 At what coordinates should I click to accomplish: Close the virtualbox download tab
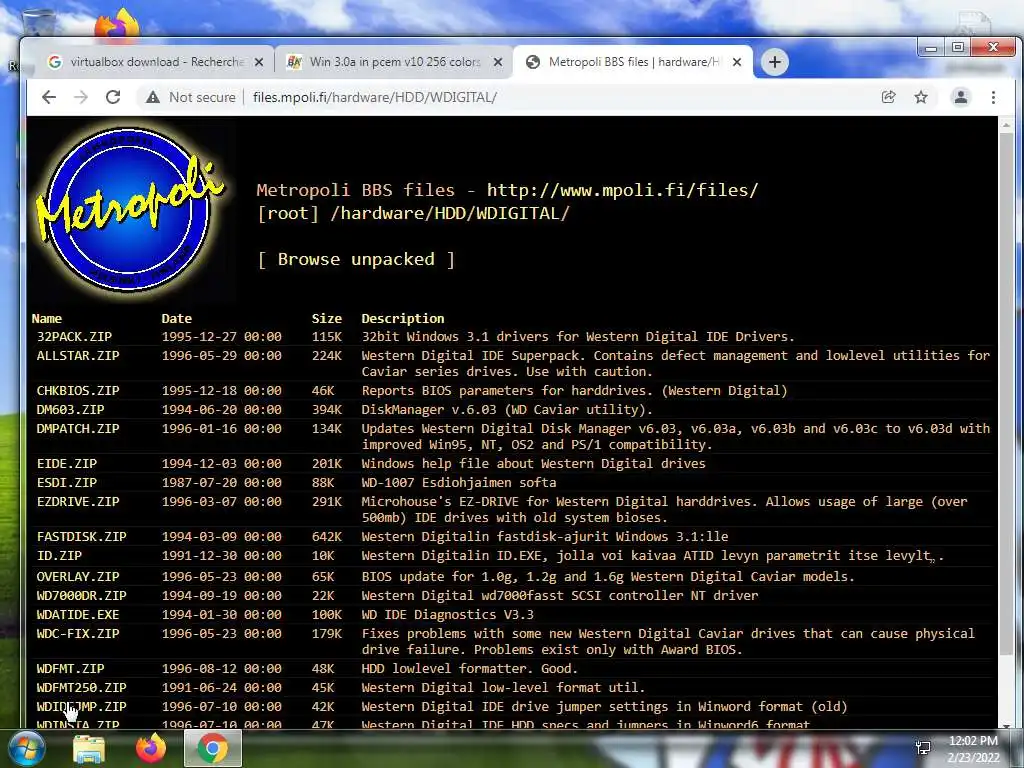point(259,62)
